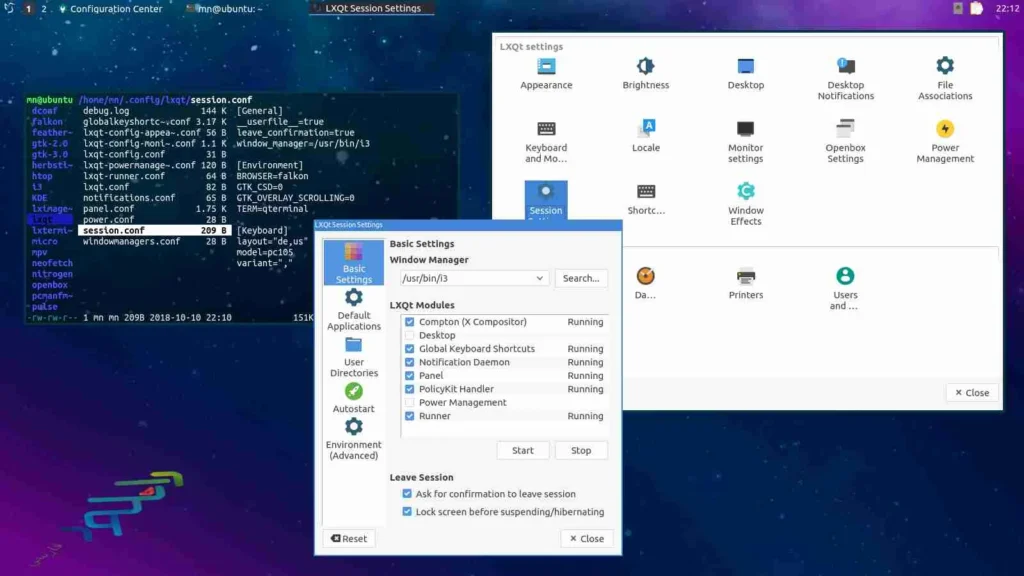This screenshot has height=576, width=1024.
Task: Click Search... button for window manager
Action: pos(581,278)
